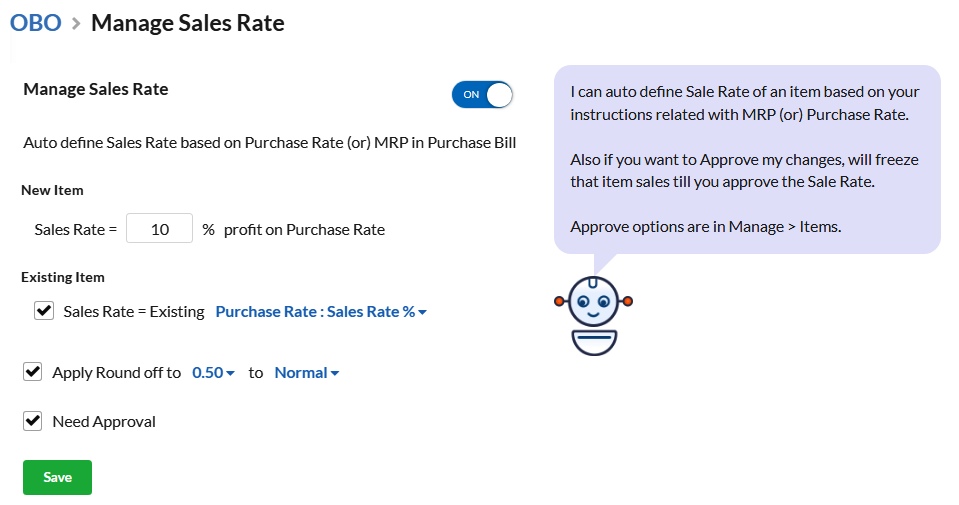Click the caret arrow beside Normal
The height and width of the screenshot is (505, 959).
point(335,374)
